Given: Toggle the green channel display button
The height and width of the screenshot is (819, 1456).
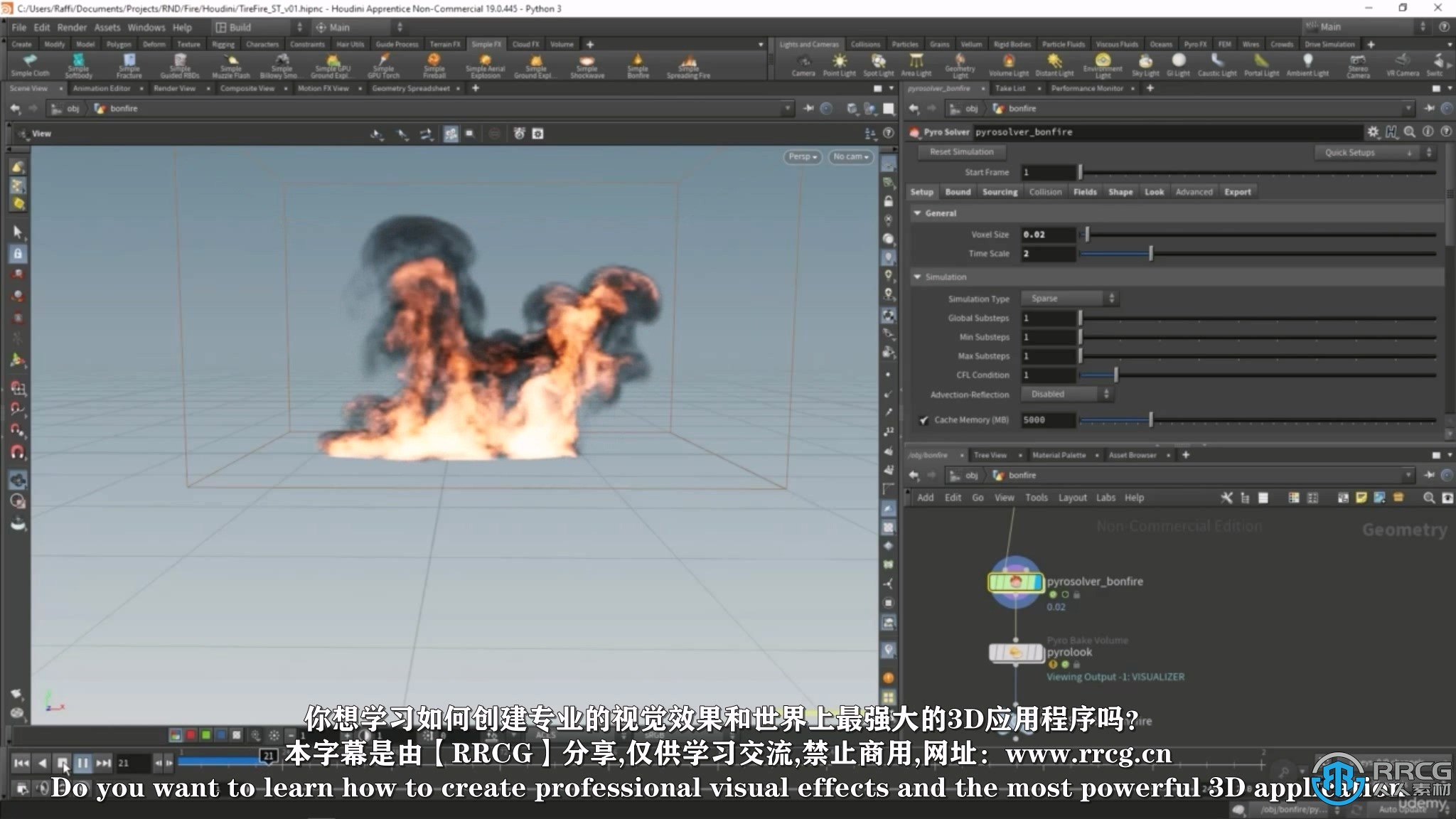Looking at the screenshot, I should (x=205, y=735).
